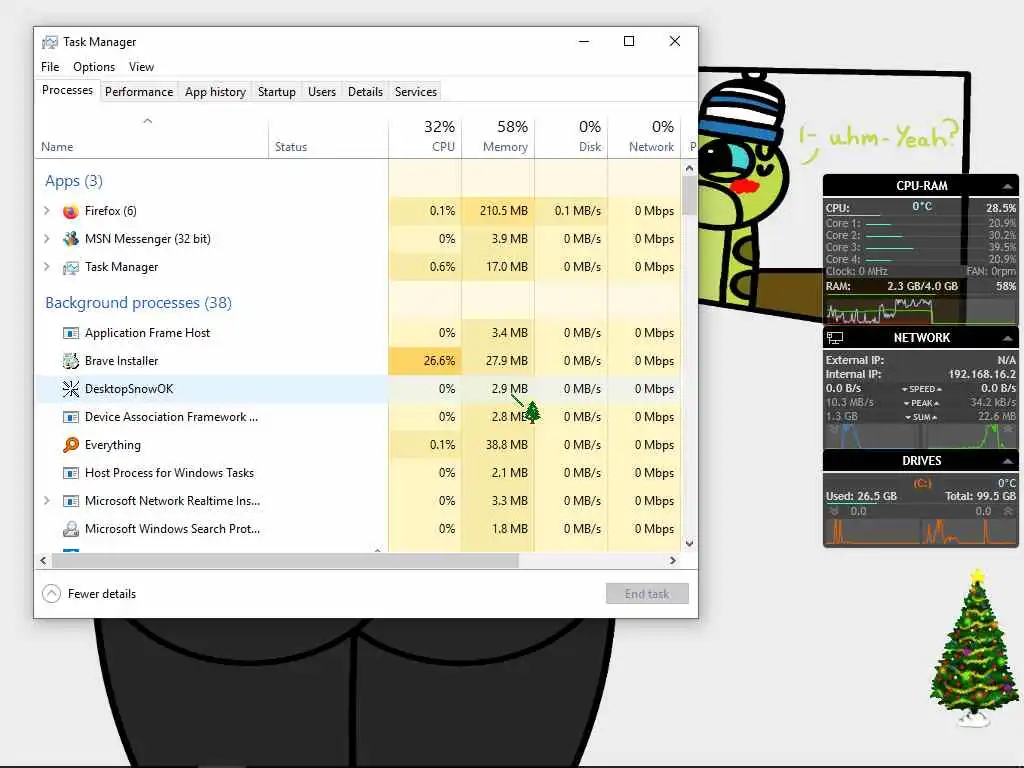Switch to the Startup tab
This screenshot has height=768, width=1024.
277,92
